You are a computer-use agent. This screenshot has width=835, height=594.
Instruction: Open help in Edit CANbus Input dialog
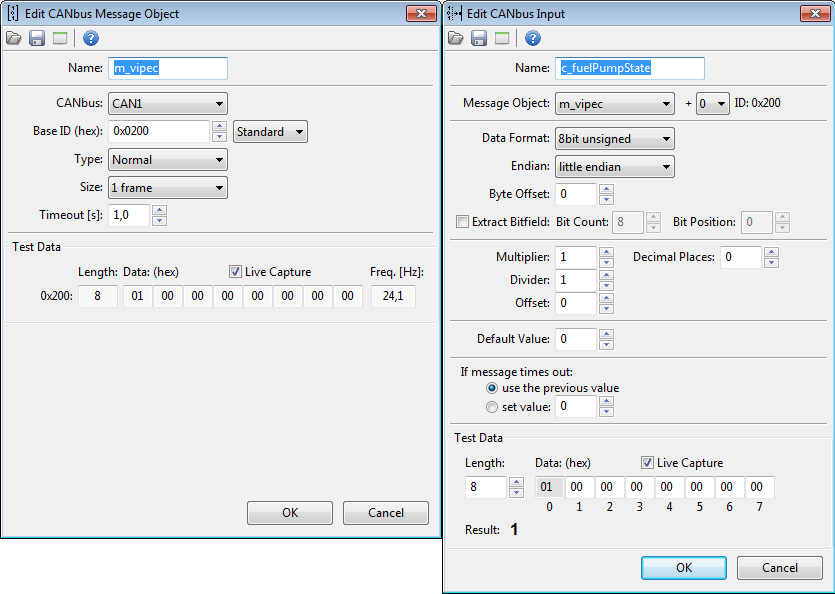pyautogui.click(x=533, y=38)
